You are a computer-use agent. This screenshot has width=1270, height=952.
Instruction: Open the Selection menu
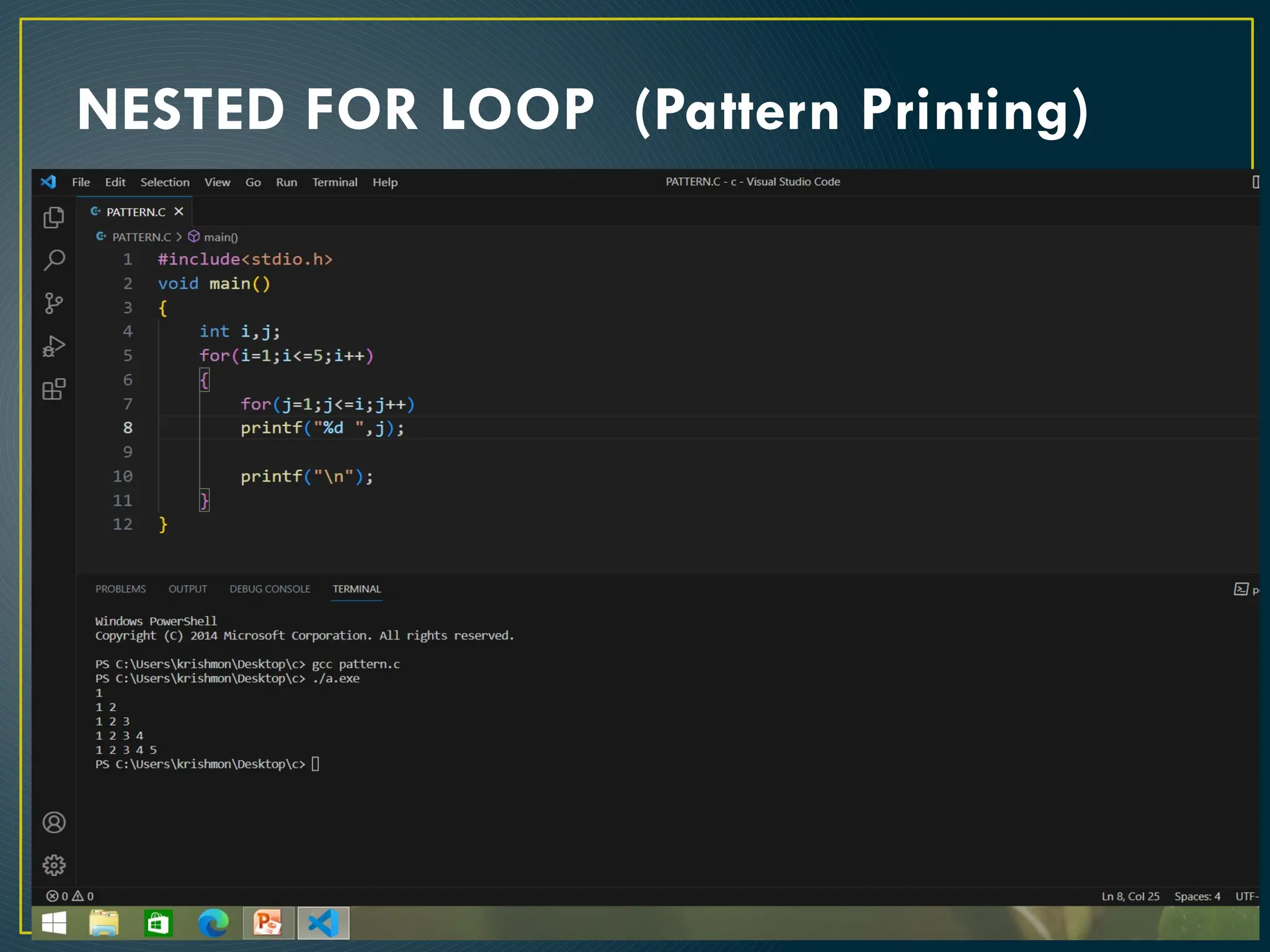(x=164, y=182)
